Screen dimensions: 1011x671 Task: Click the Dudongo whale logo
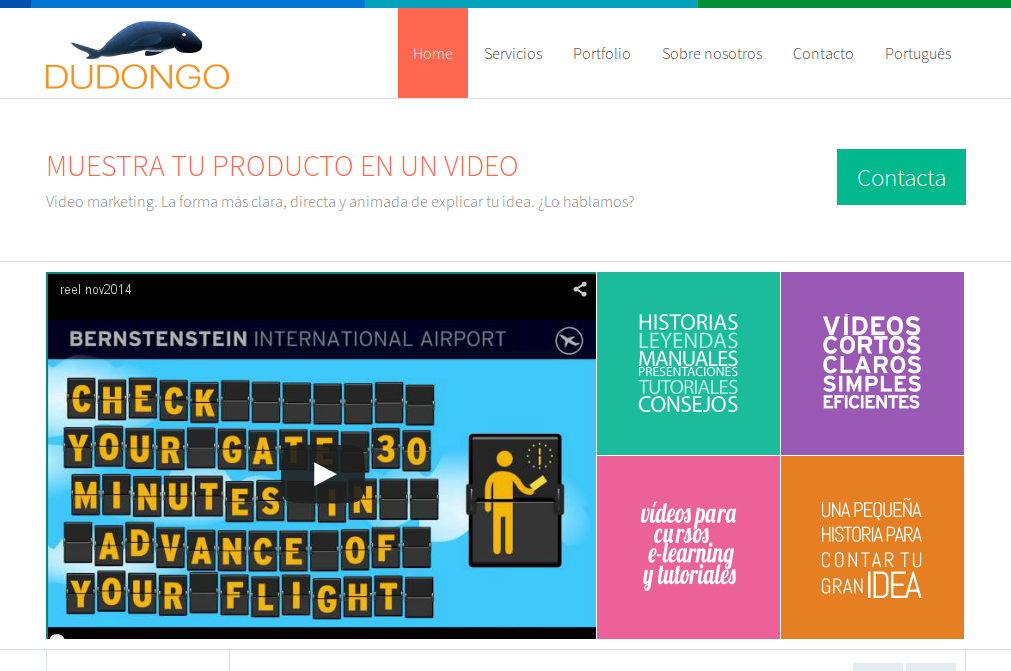click(x=137, y=55)
